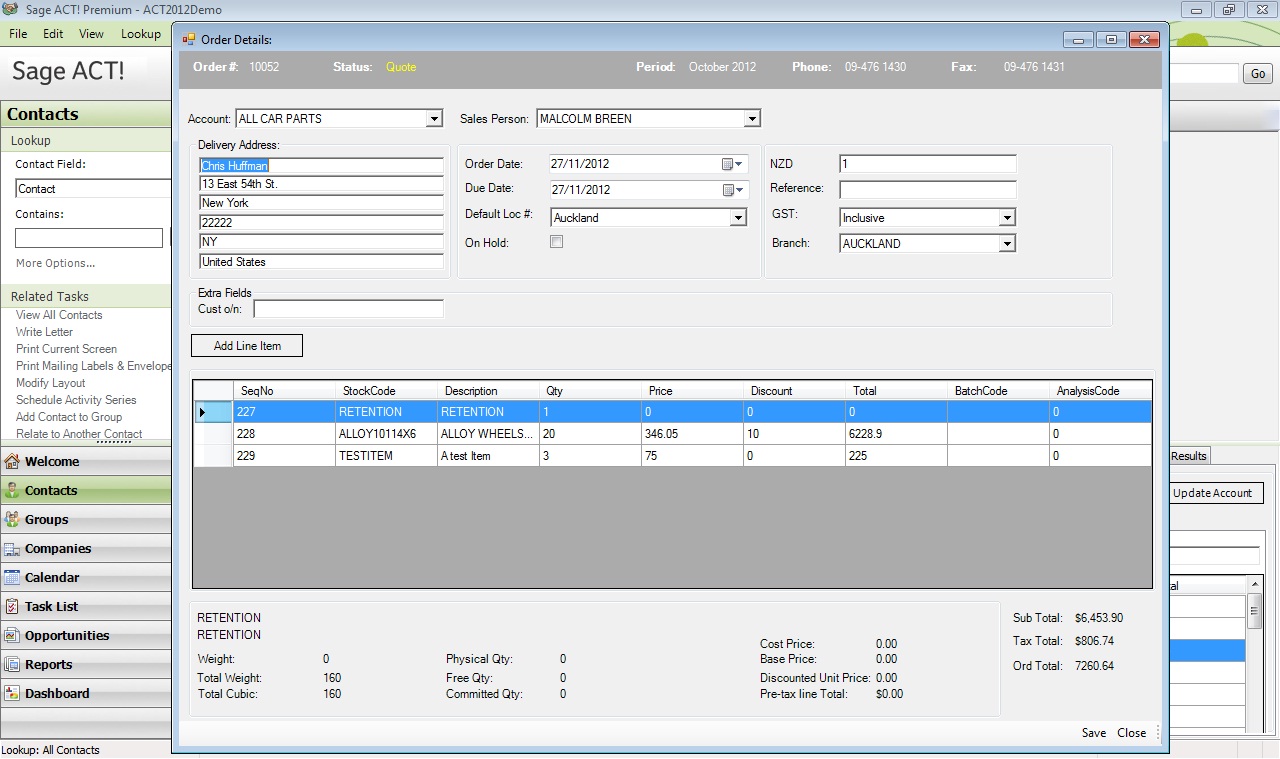Open Reports using its sidebar icon
The image size is (1280, 759).
tap(12, 665)
